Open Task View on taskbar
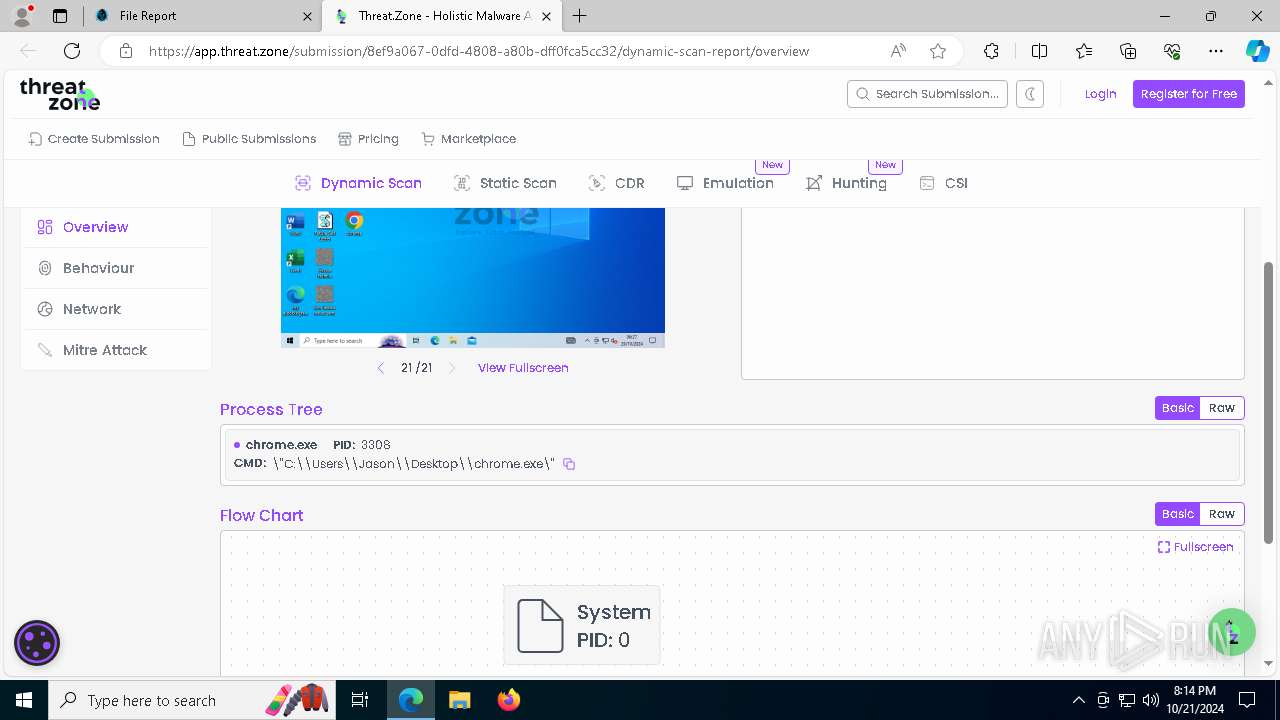The height and width of the screenshot is (720, 1280). (360, 700)
